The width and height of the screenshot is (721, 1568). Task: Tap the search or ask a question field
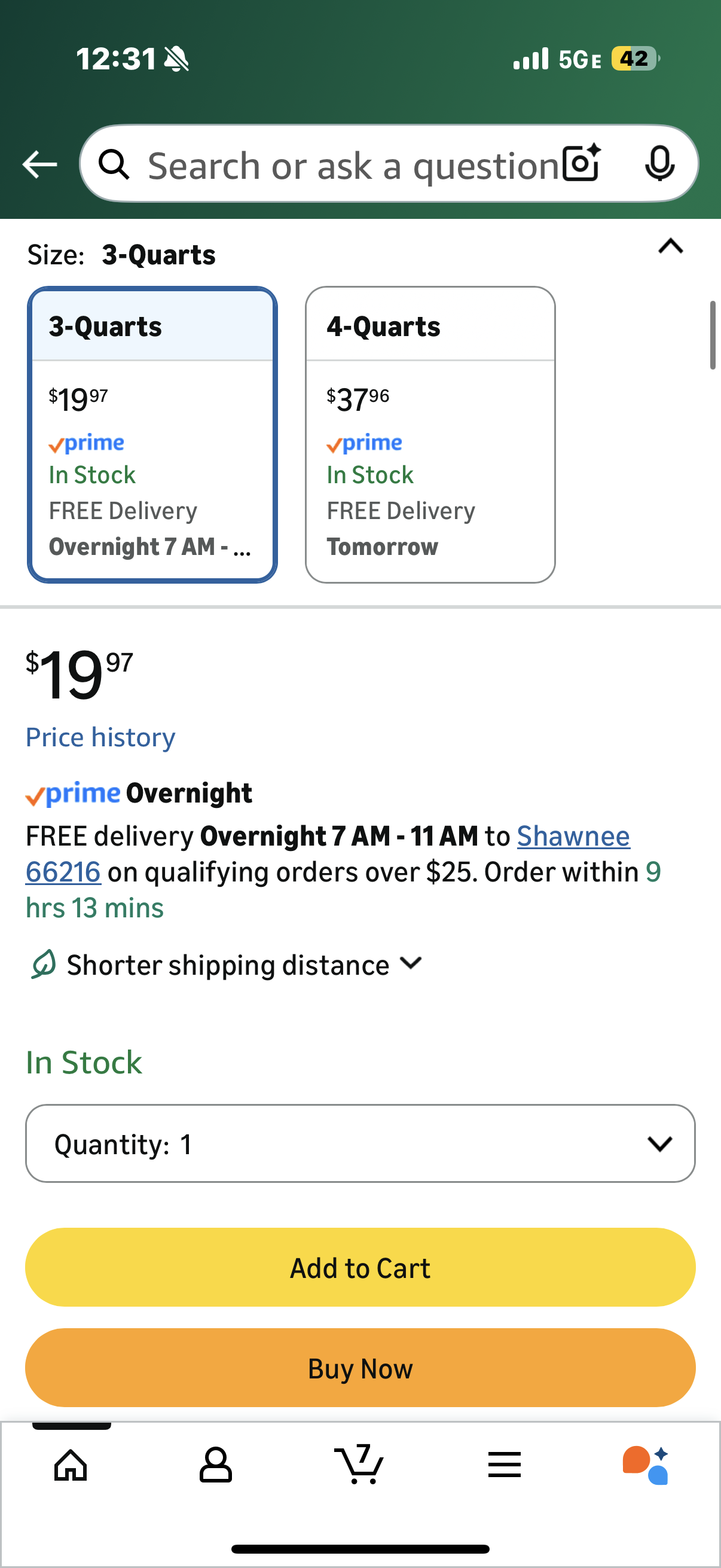(353, 166)
